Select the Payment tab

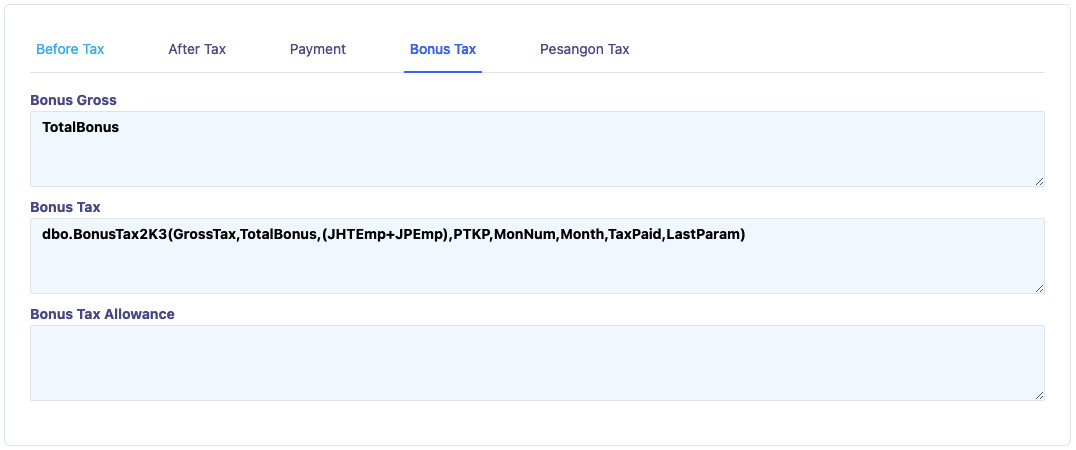318,49
